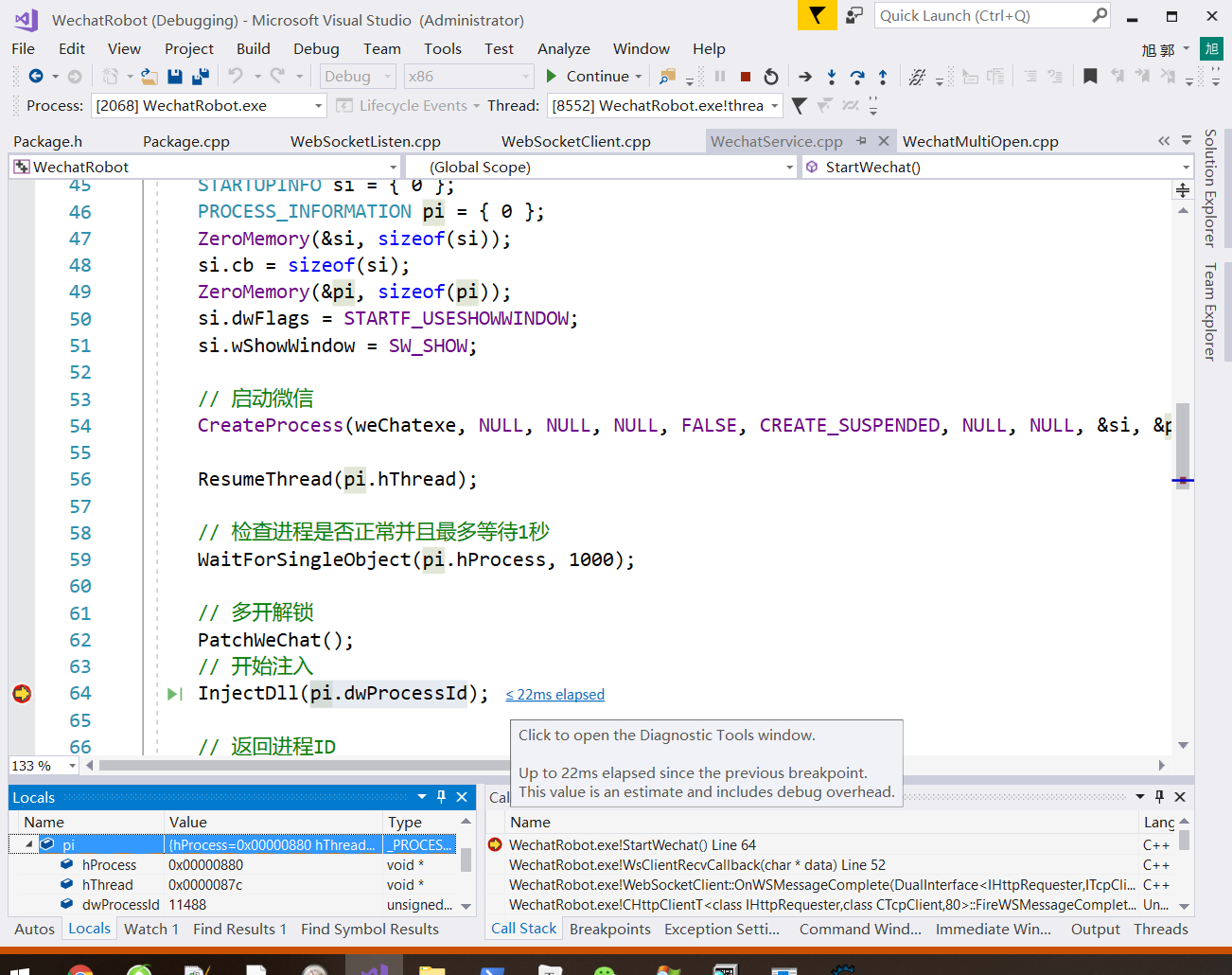Click the Step Over icon
The height and width of the screenshot is (975, 1232).
pos(857,77)
